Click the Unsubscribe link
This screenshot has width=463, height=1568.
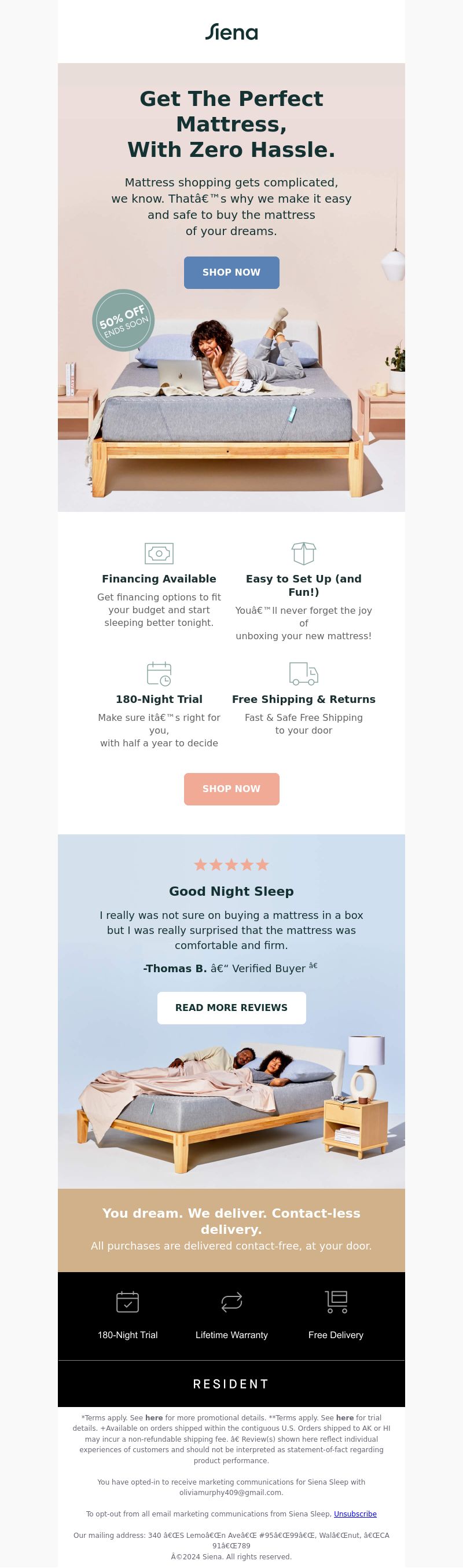click(355, 1514)
